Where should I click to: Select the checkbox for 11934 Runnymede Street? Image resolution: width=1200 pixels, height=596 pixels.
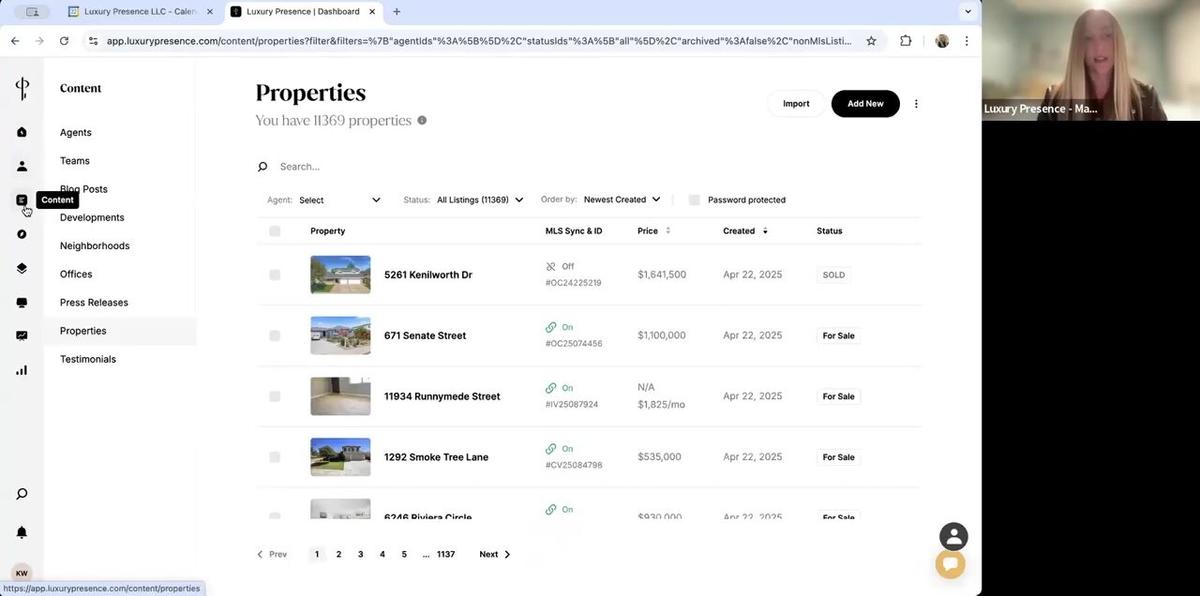(275, 397)
